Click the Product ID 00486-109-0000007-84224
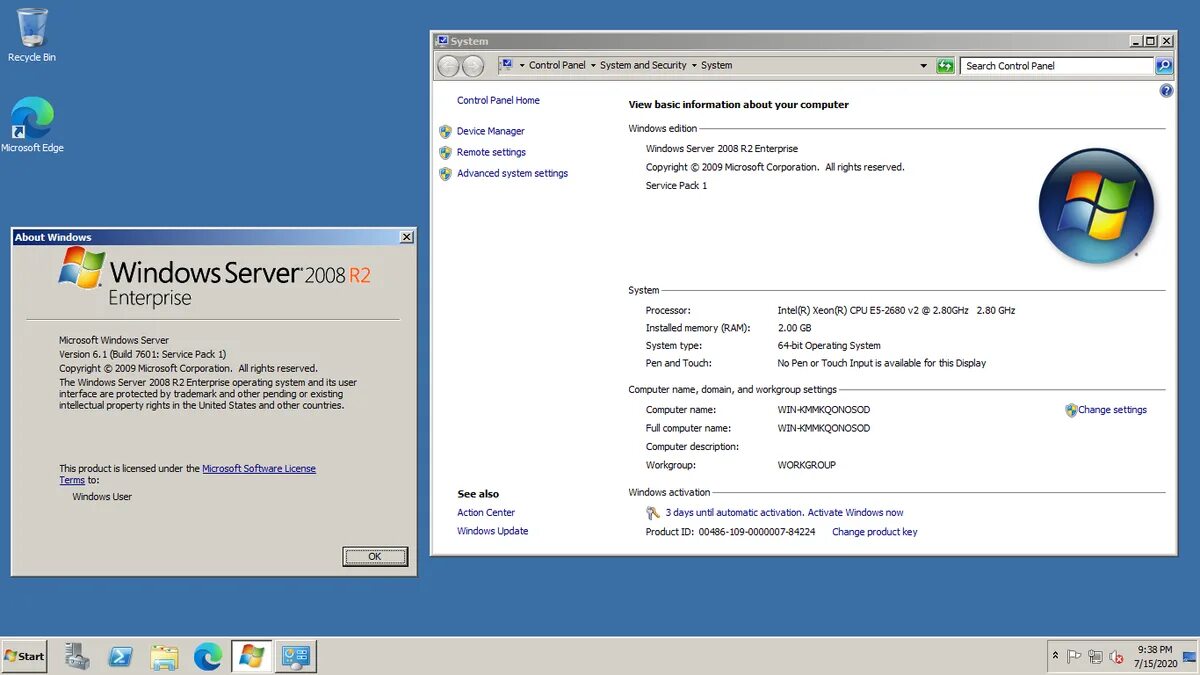The image size is (1200, 675). (756, 532)
